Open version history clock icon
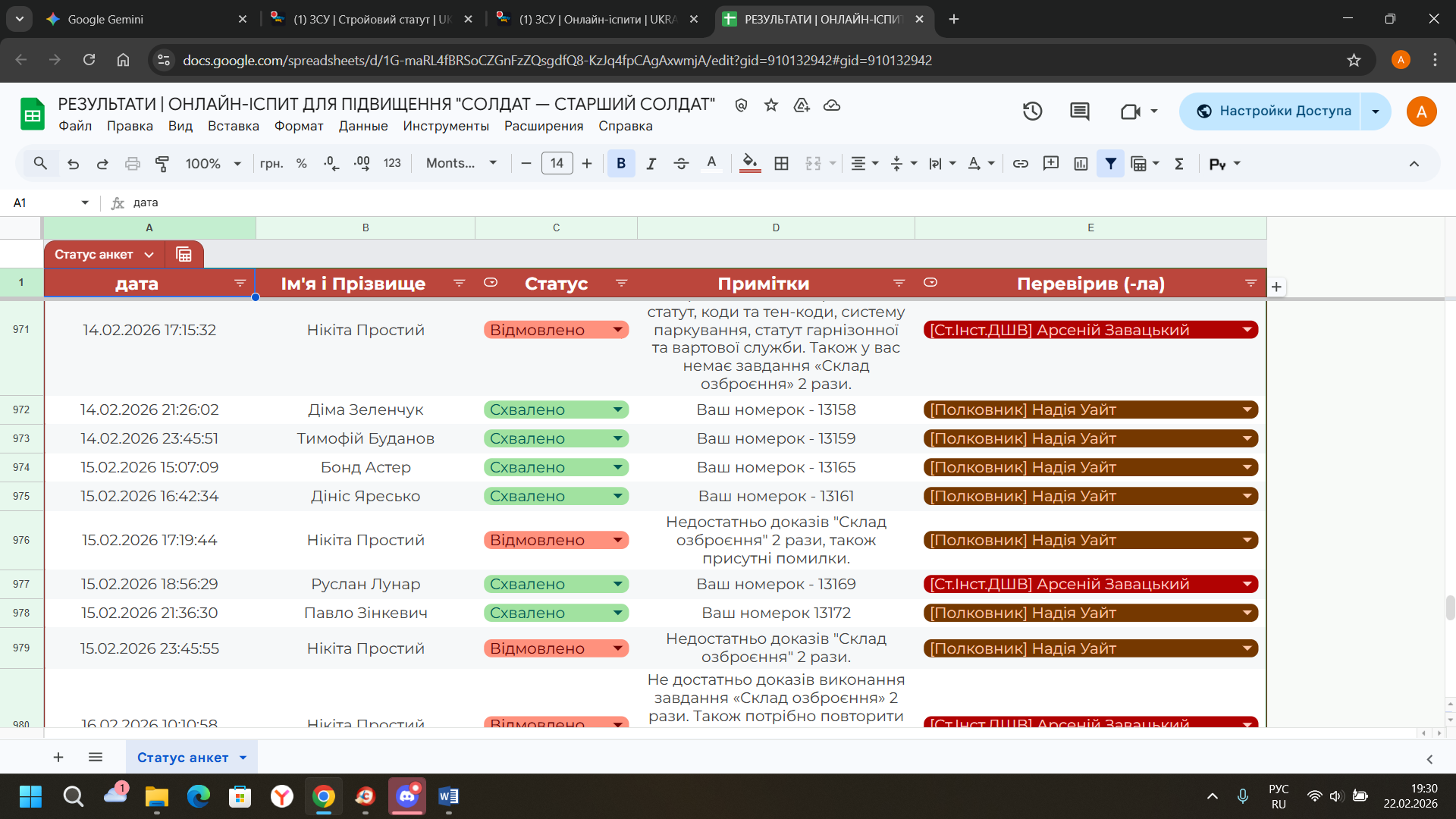 [1032, 111]
